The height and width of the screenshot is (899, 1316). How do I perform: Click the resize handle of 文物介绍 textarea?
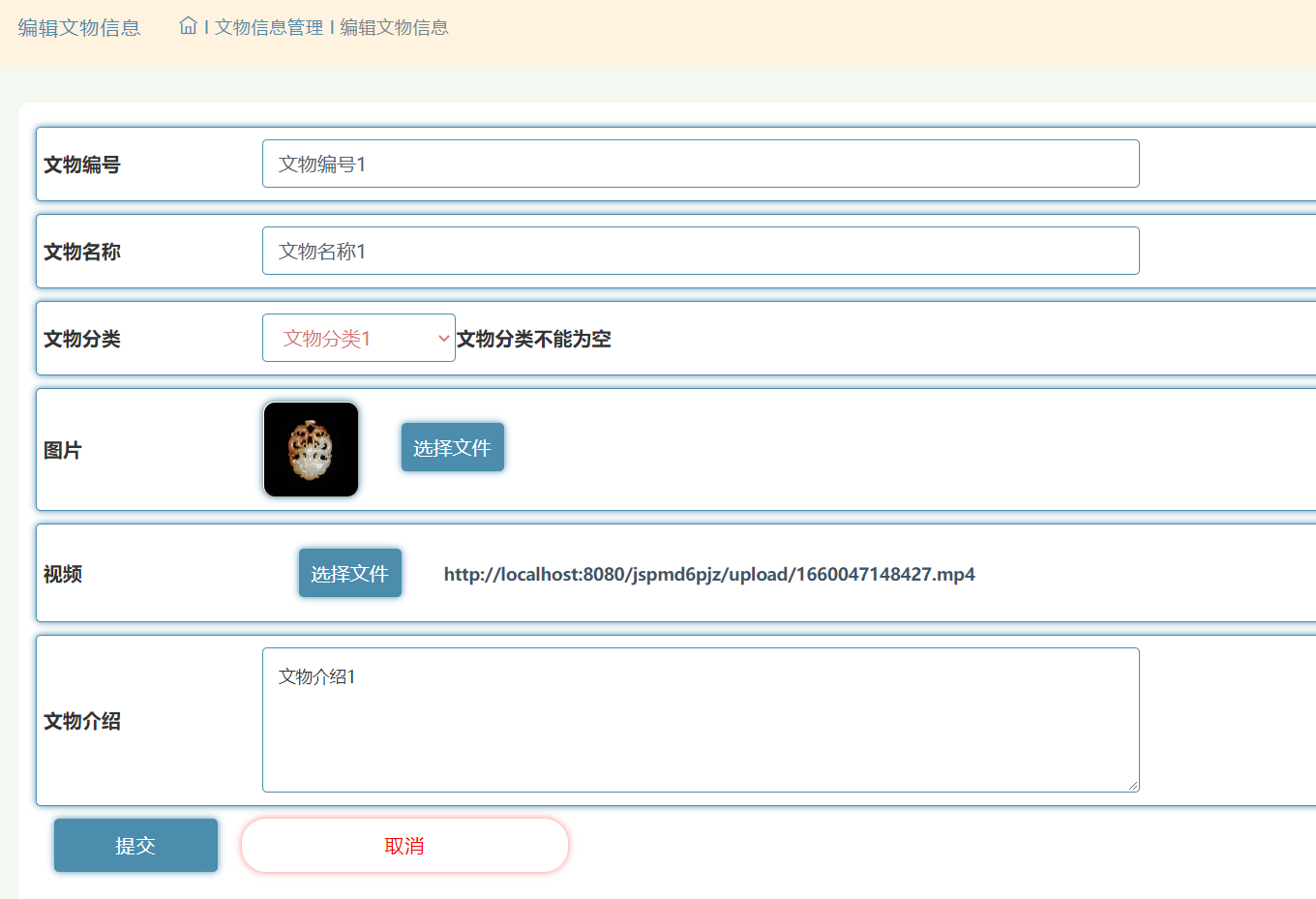pos(1134,787)
